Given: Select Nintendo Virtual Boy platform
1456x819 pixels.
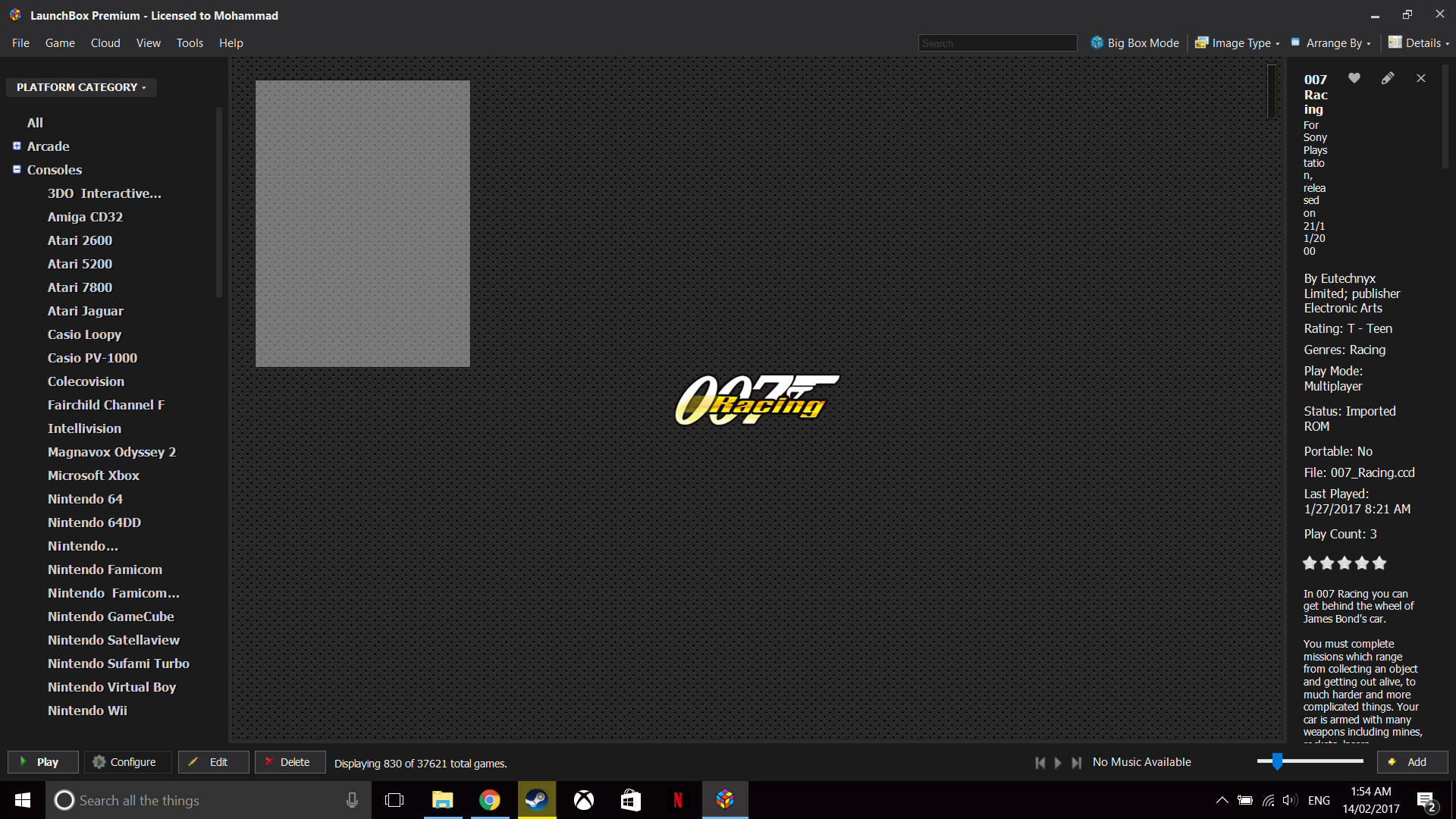Looking at the screenshot, I should [x=111, y=687].
